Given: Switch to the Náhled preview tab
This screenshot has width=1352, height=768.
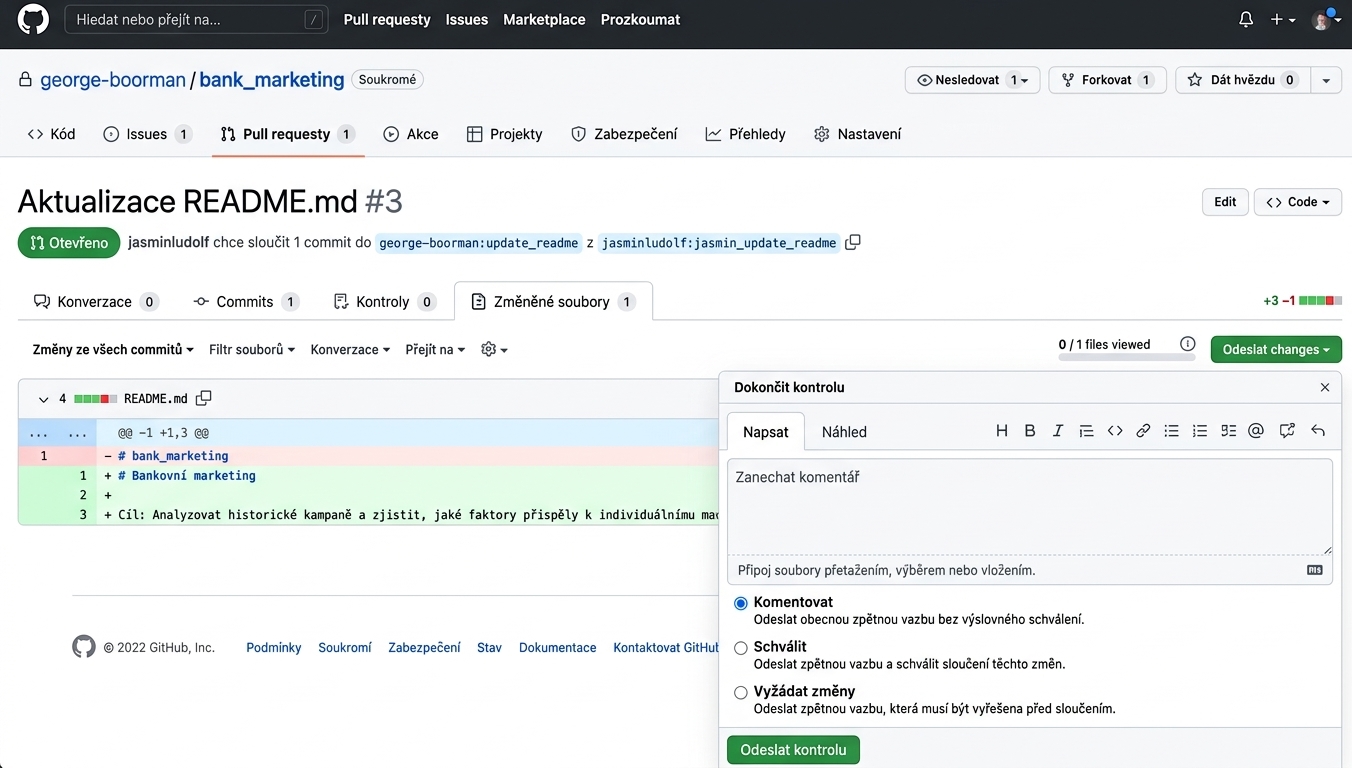Looking at the screenshot, I should [844, 432].
